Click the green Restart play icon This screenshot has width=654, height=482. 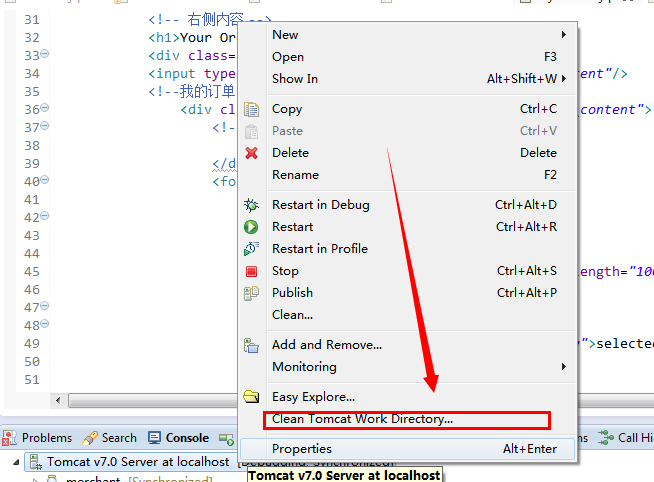[x=251, y=227]
